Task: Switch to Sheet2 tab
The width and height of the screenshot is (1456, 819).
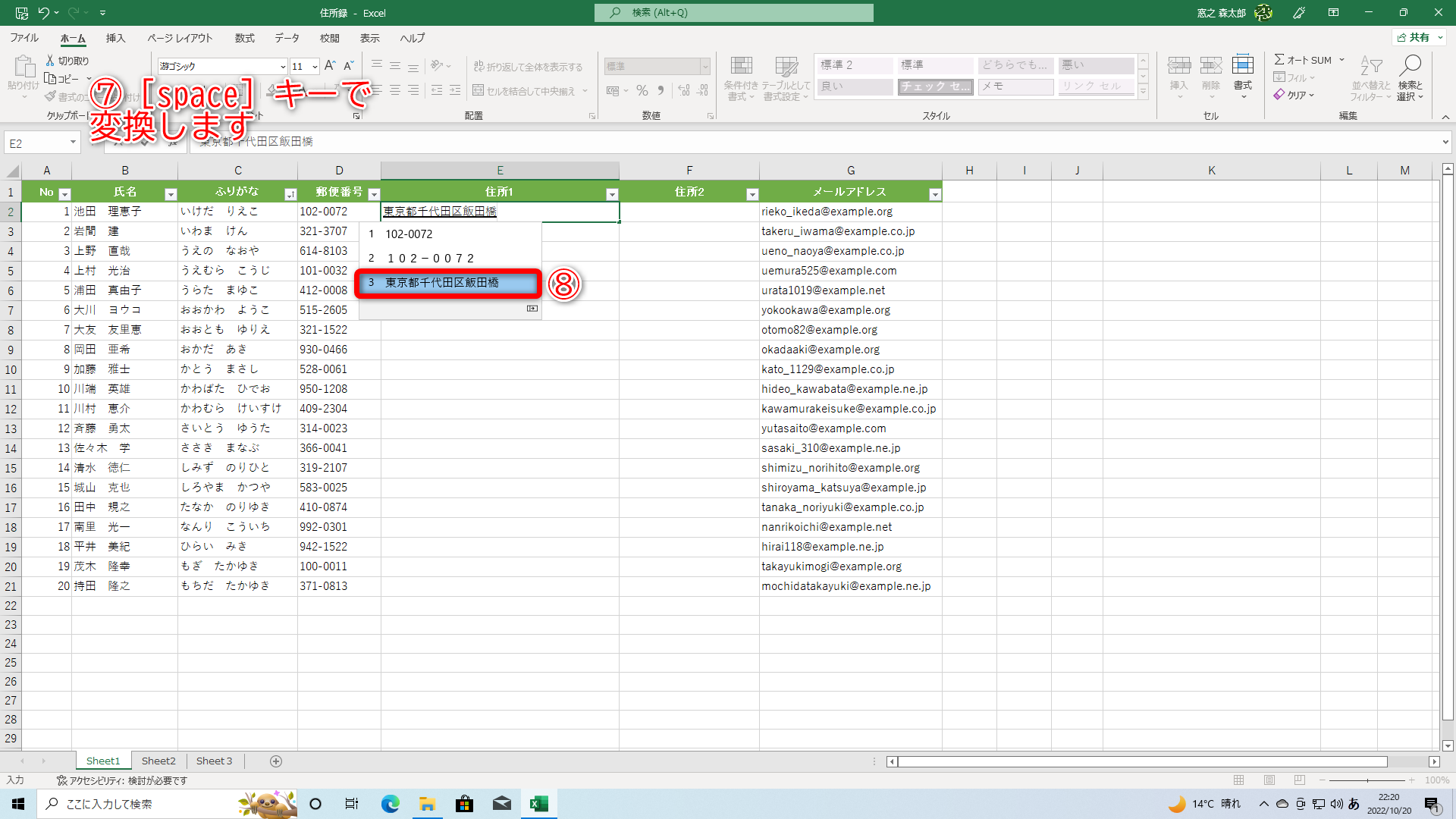Action: tap(158, 761)
